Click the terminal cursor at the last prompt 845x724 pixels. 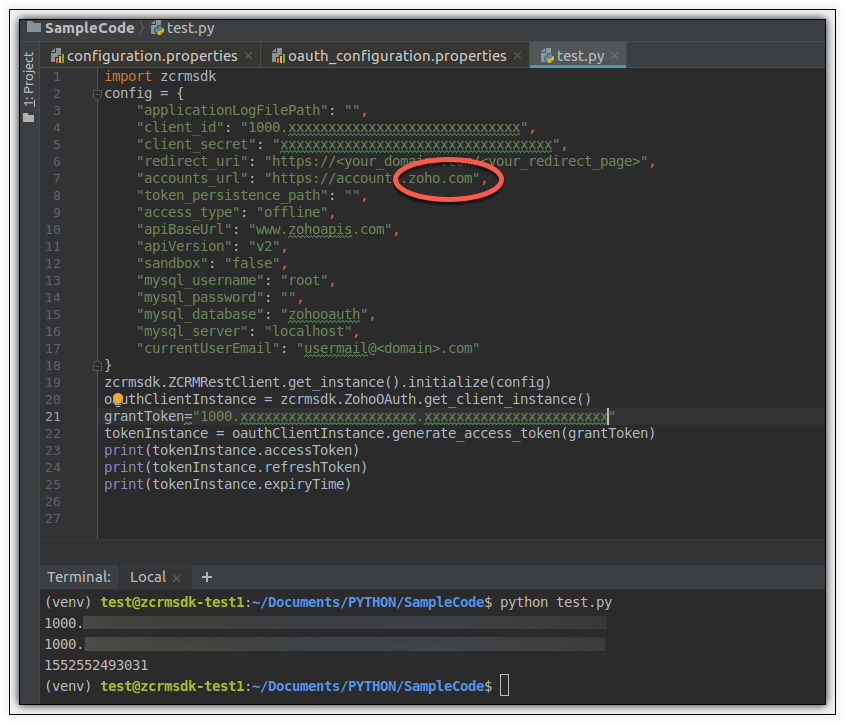click(x=504, y=686)
